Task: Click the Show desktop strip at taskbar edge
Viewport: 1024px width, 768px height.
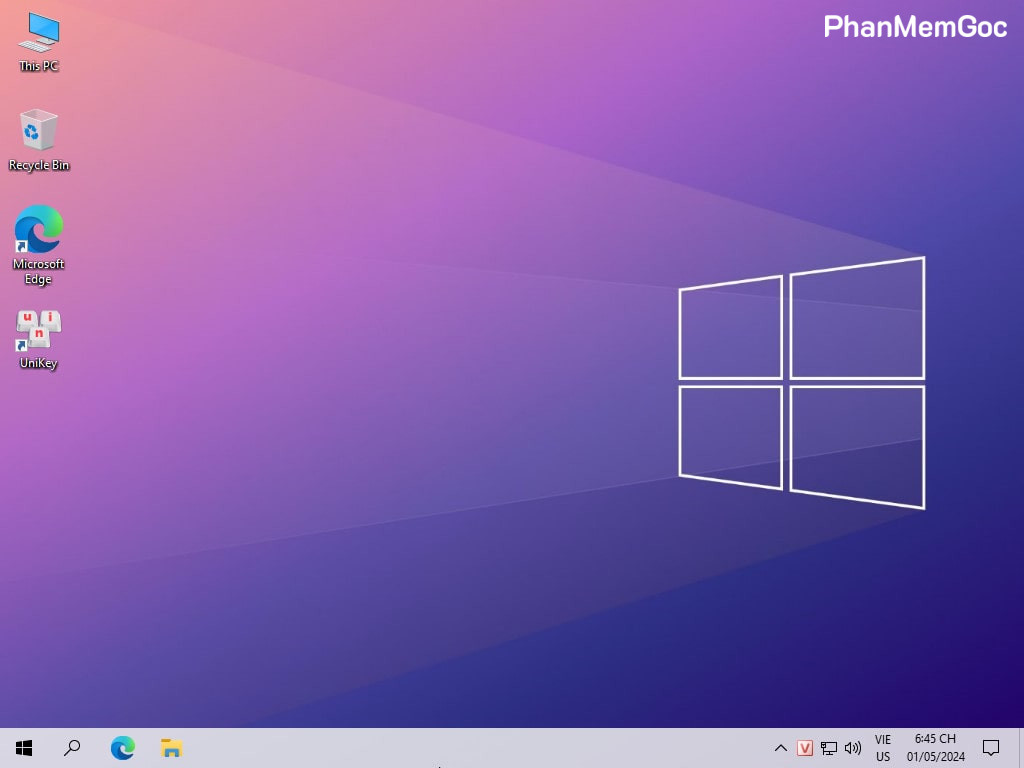Action: click(1020, 748)
